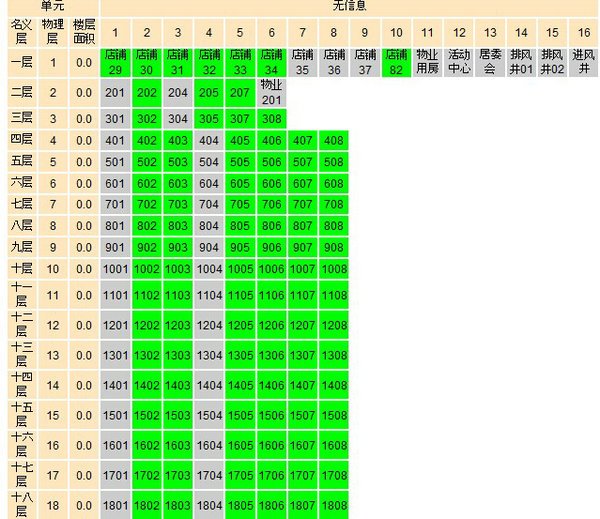600x519 pixels.
Task: Click the 居委会 cell
Action: point(490,63)
